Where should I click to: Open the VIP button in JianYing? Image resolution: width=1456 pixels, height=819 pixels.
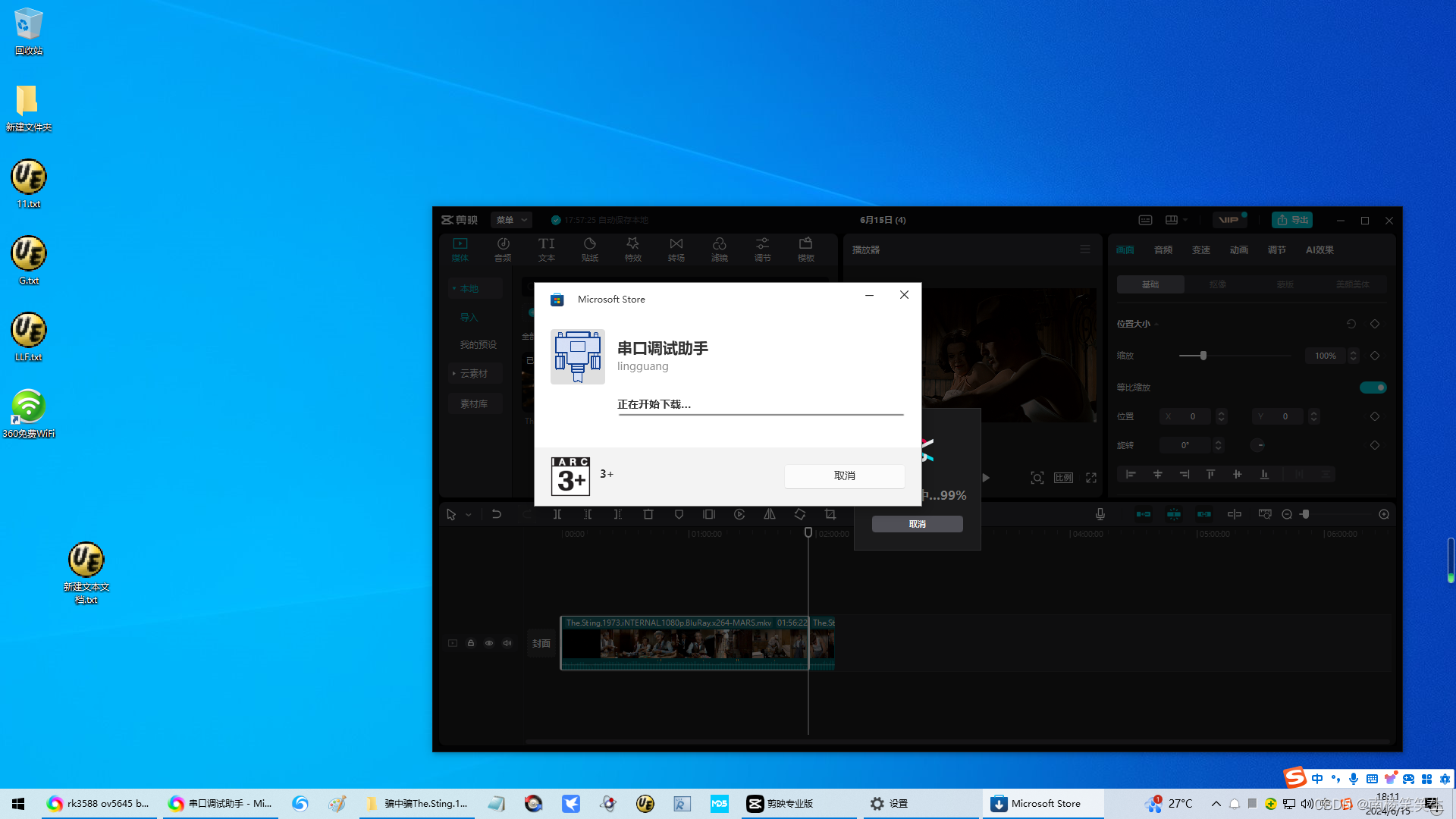(x=1228, y=220)
